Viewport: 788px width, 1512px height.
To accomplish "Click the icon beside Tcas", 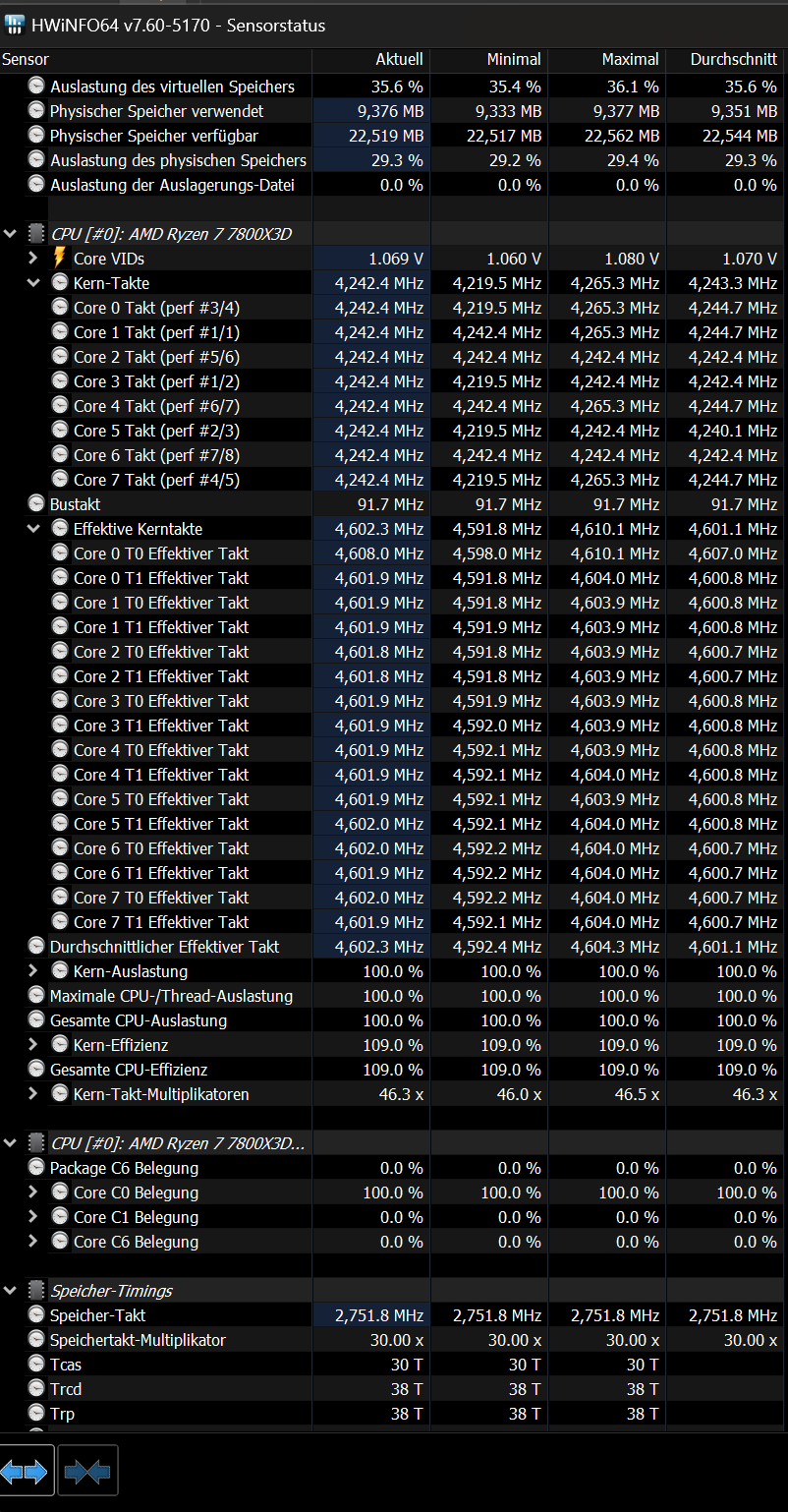I will pos(36,1365).
